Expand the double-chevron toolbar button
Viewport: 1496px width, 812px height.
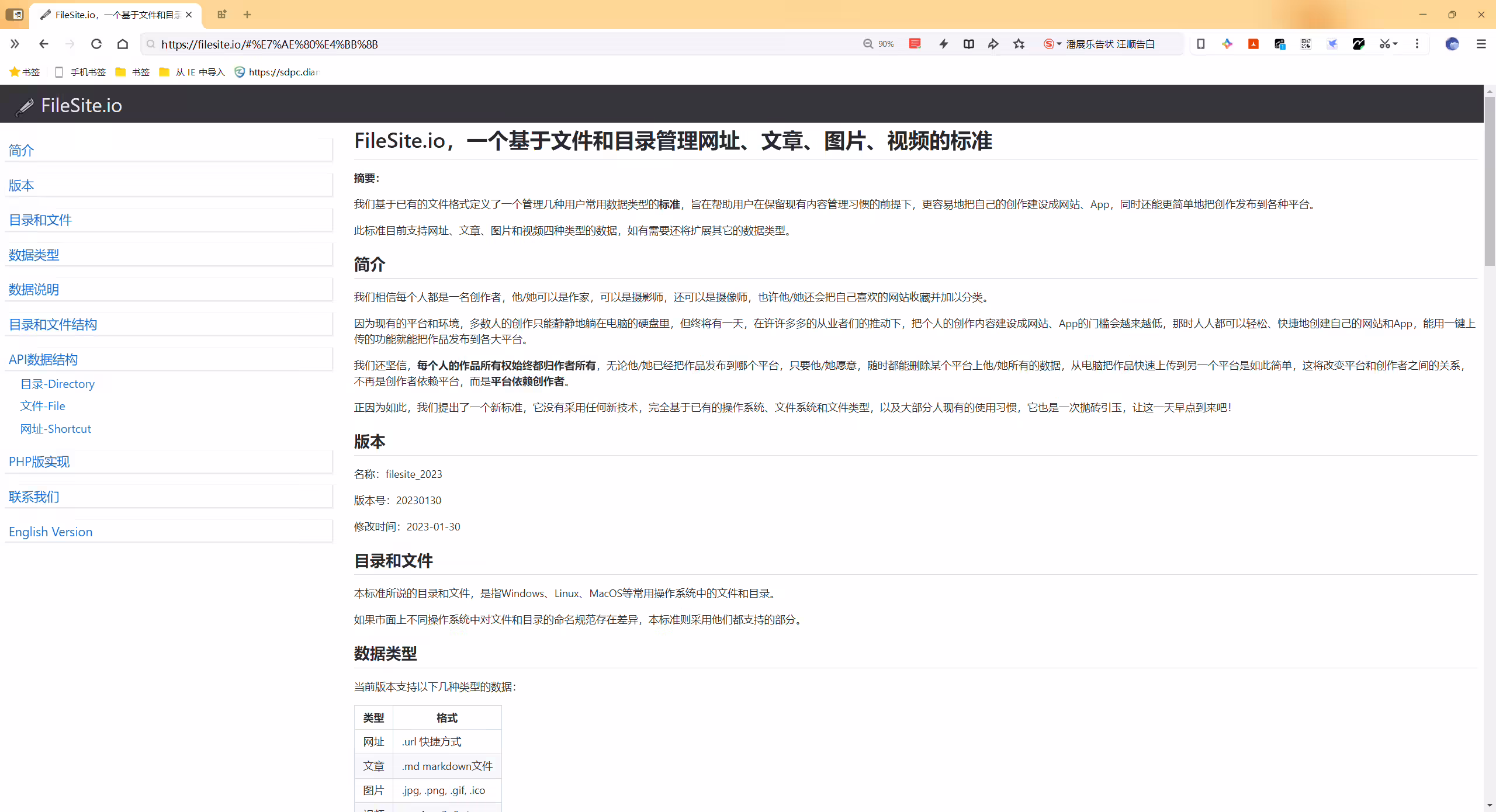click(x=15, y=44)
